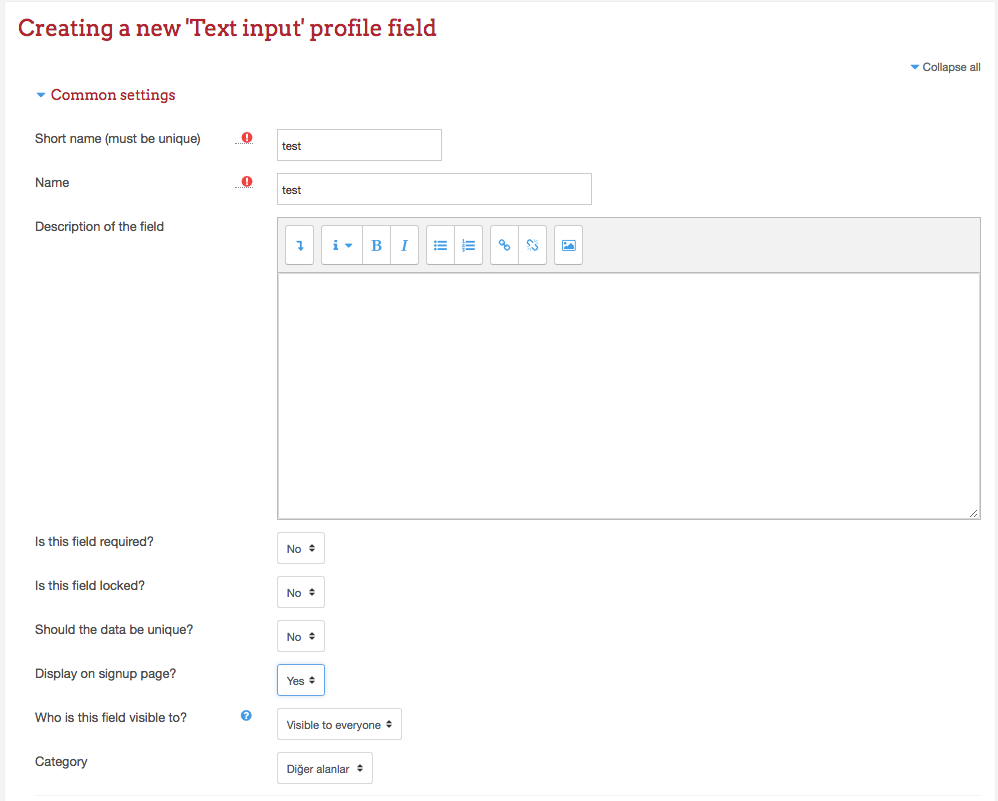Apply italic formatting in description editor
The height and width of the screenshot is (801, 998).
[x=404, y=245]
